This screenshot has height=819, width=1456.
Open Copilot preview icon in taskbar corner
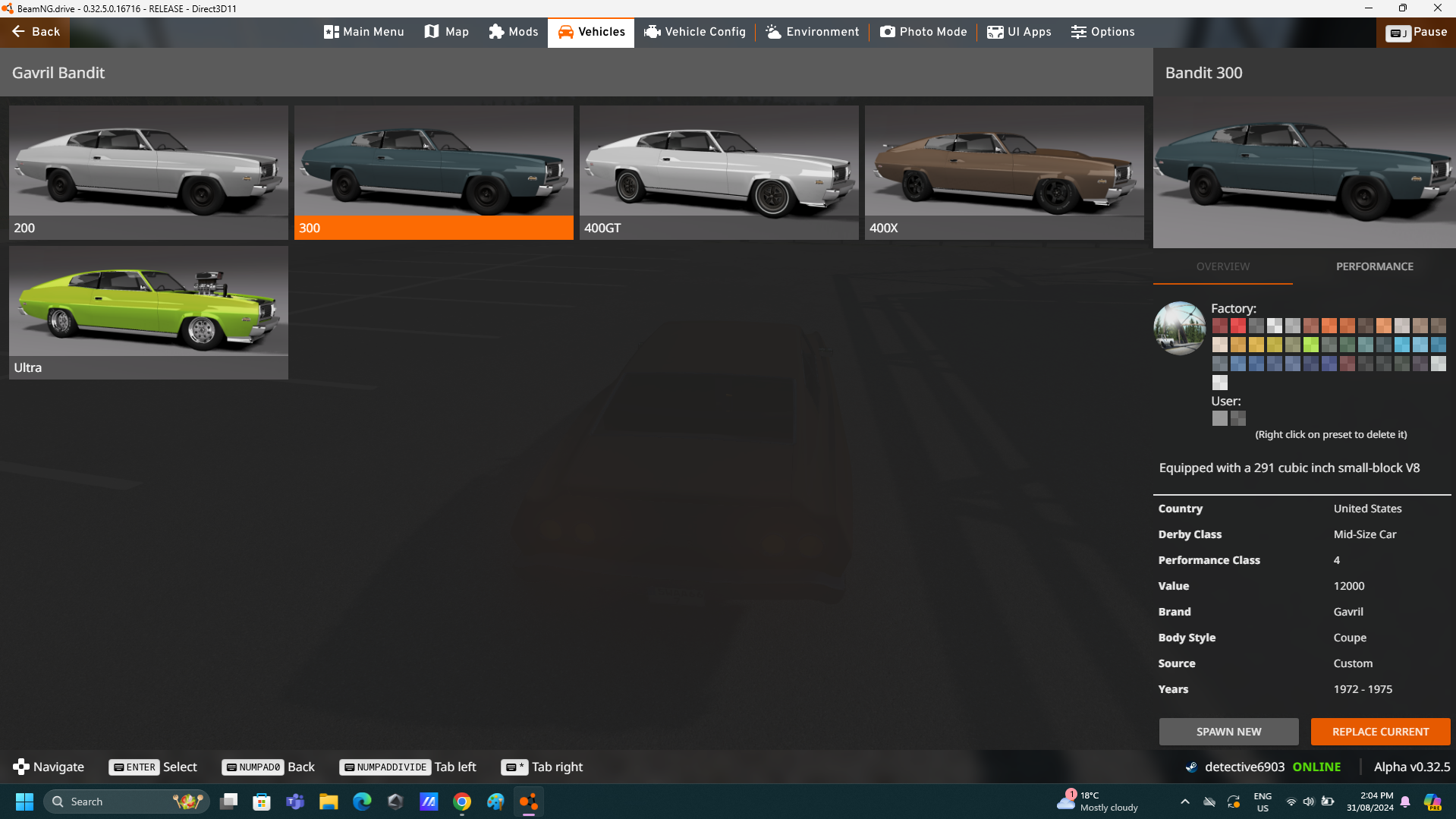(1432, 802)
